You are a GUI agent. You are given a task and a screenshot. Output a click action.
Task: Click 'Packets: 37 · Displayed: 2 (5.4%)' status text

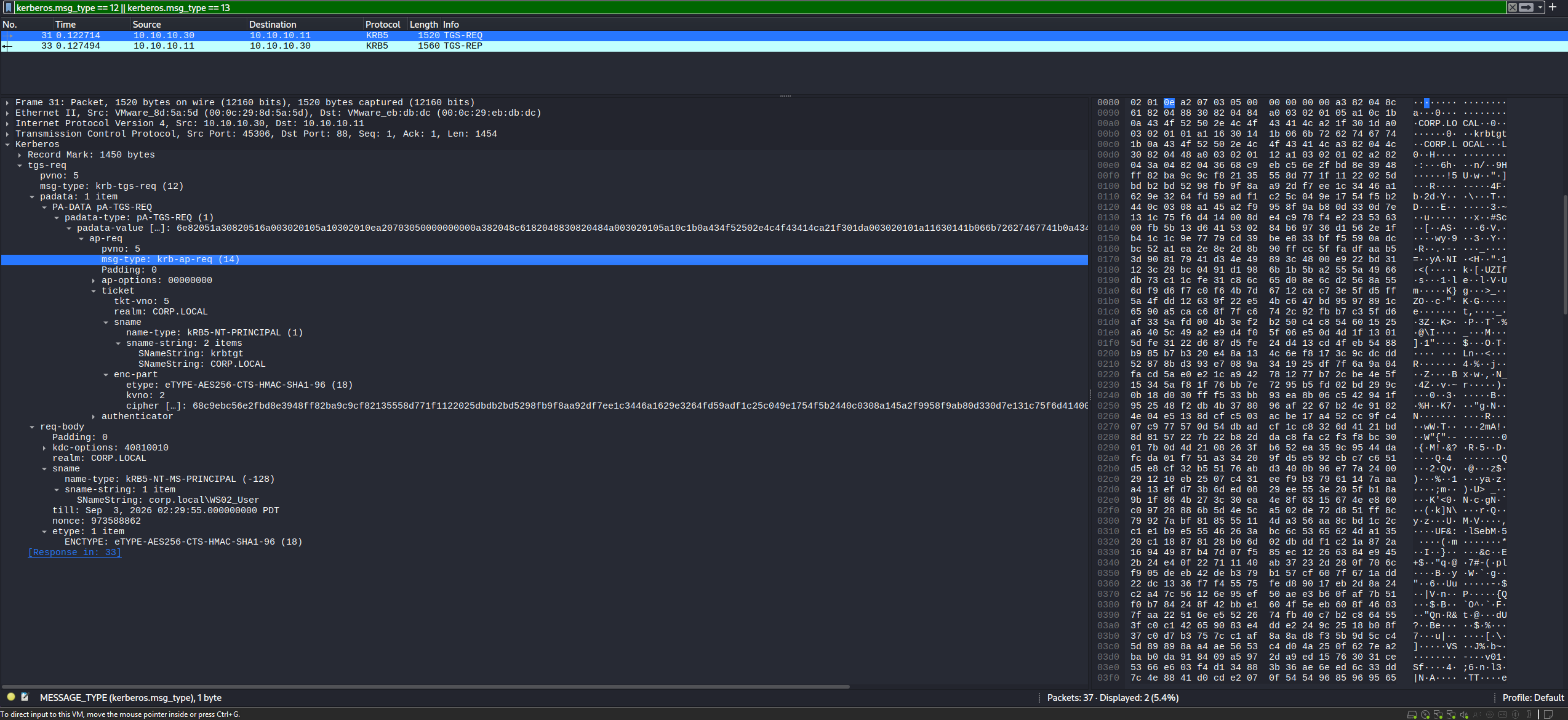(x=1113, y=698)
